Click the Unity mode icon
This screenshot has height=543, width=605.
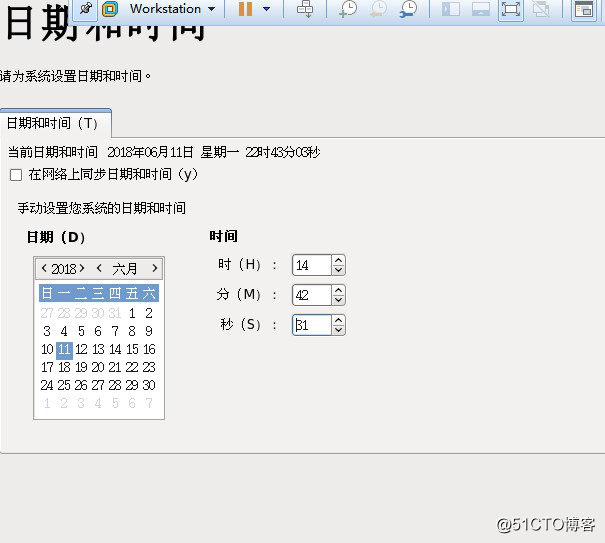click(541, 9)
